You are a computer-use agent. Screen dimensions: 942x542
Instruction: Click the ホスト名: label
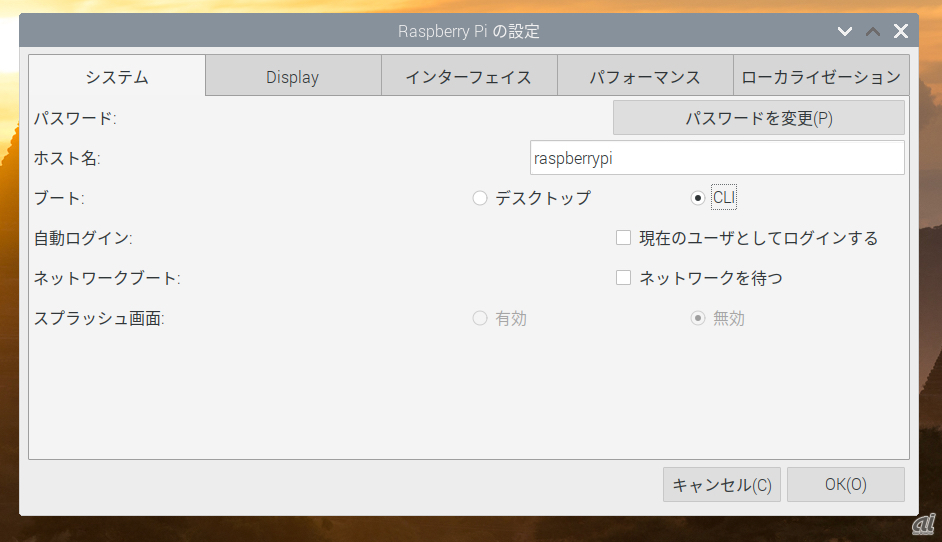tap(67, 158)
